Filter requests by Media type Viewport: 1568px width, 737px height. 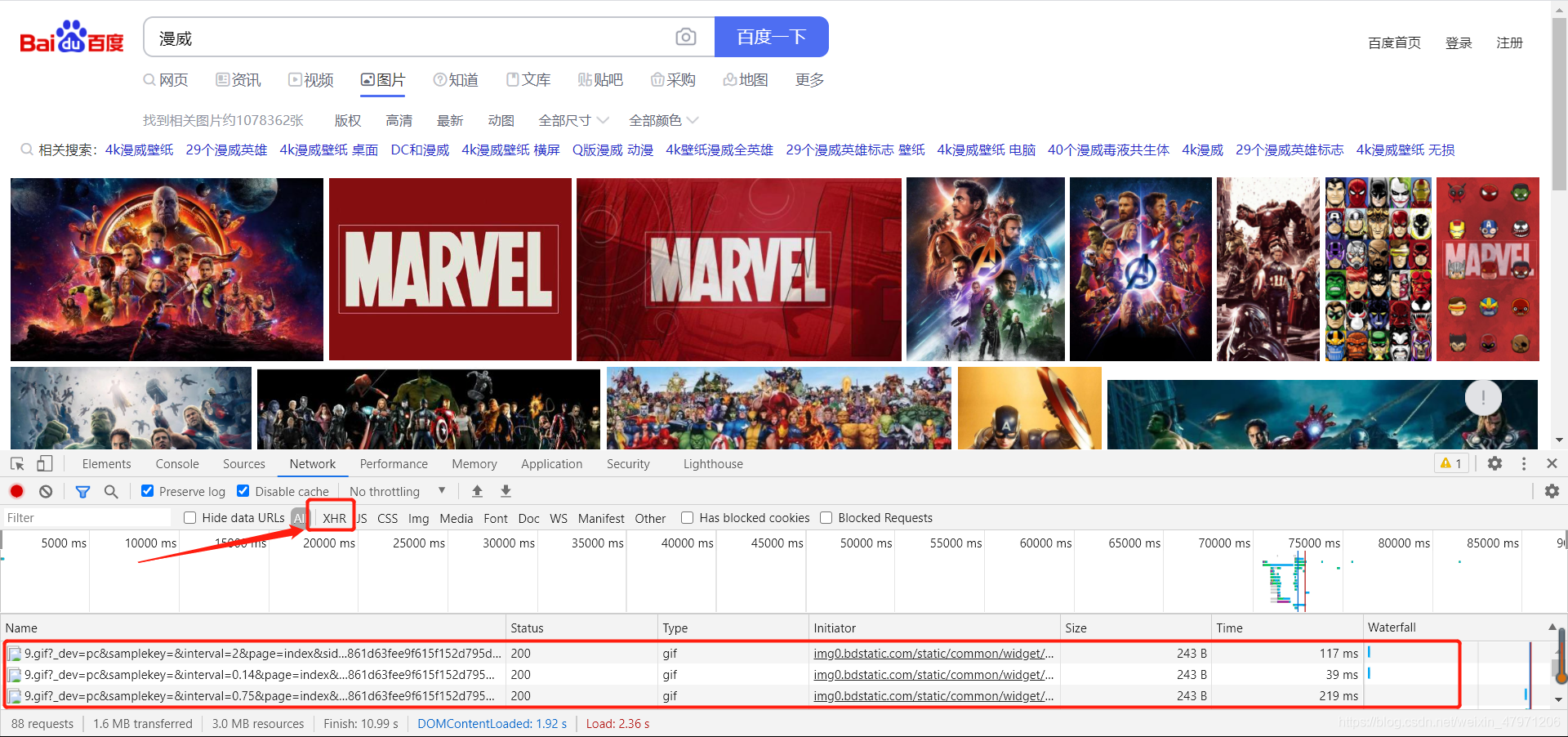click(456, 518)
